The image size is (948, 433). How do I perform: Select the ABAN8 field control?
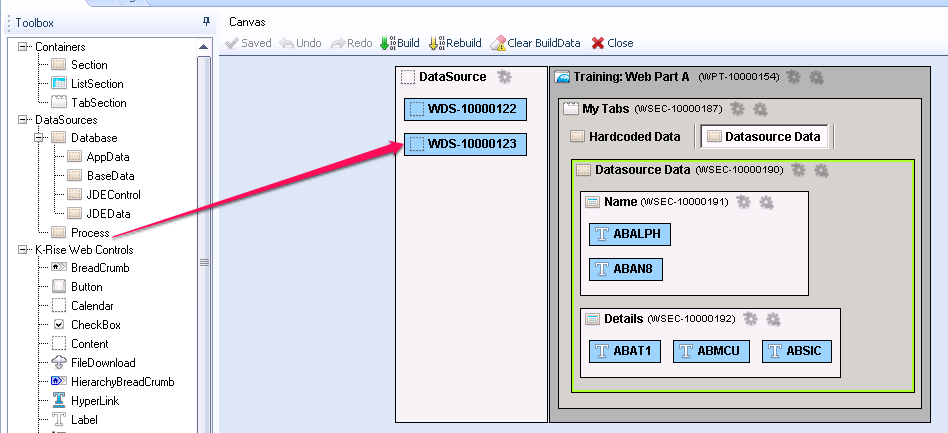click(626, 270)
